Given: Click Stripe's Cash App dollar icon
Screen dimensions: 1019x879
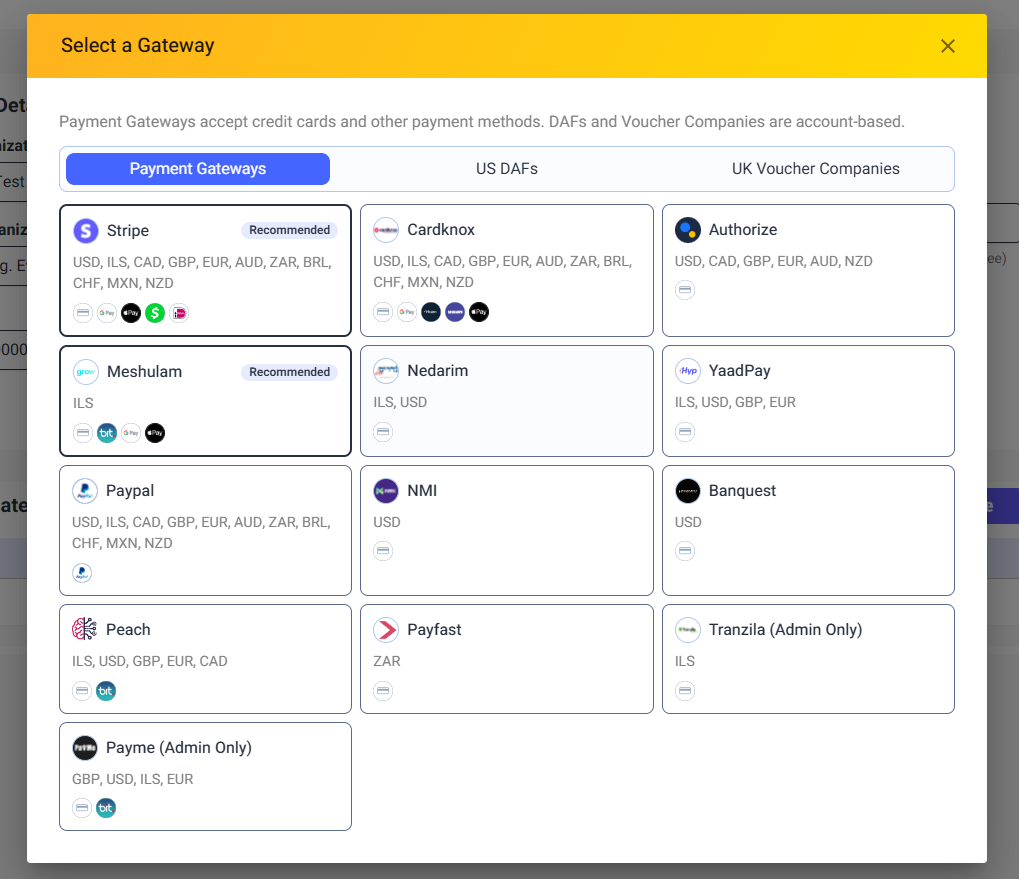Looking at the screenshot, I should point(155,313).
